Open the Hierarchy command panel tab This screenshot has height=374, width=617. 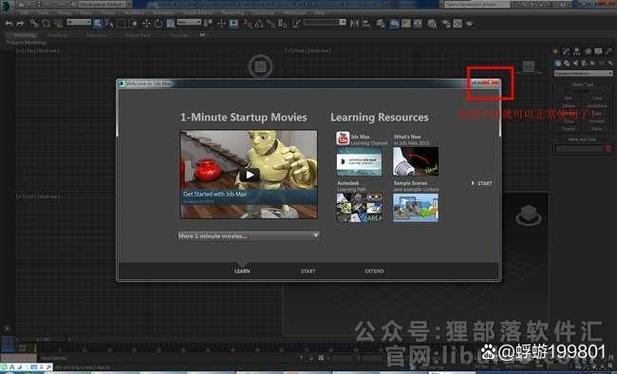pyautogui.click(x=577, y=52)
